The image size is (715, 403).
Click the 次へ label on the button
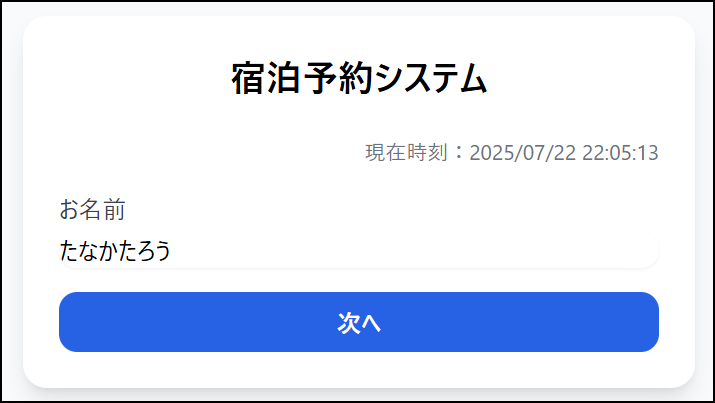pyautogui.click(x=359, y=323)
